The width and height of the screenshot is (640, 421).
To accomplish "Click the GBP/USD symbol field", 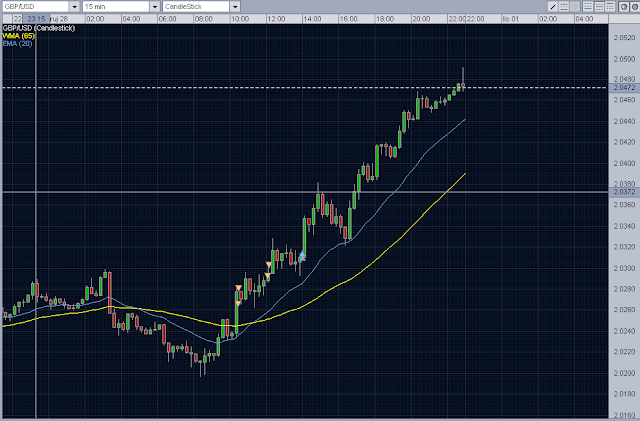I will 36,7.
